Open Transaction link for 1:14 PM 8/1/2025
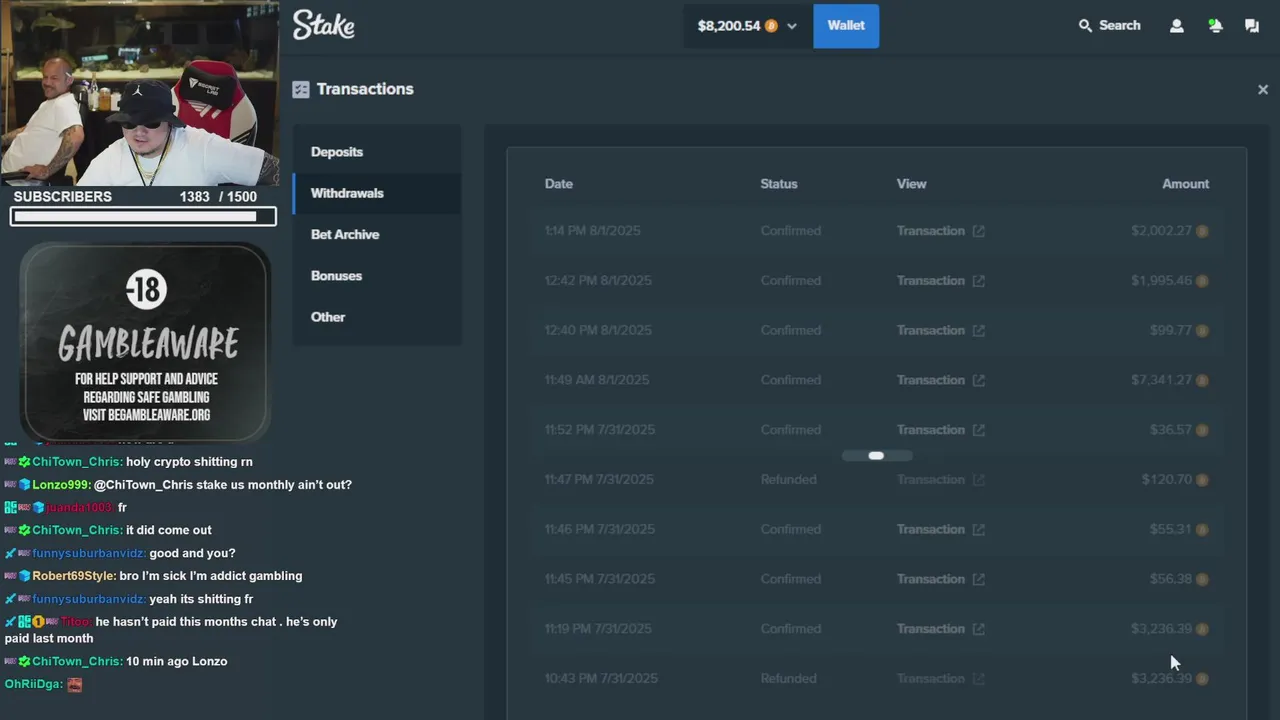This screenshot has width=1280, height=720. (940, 231)
